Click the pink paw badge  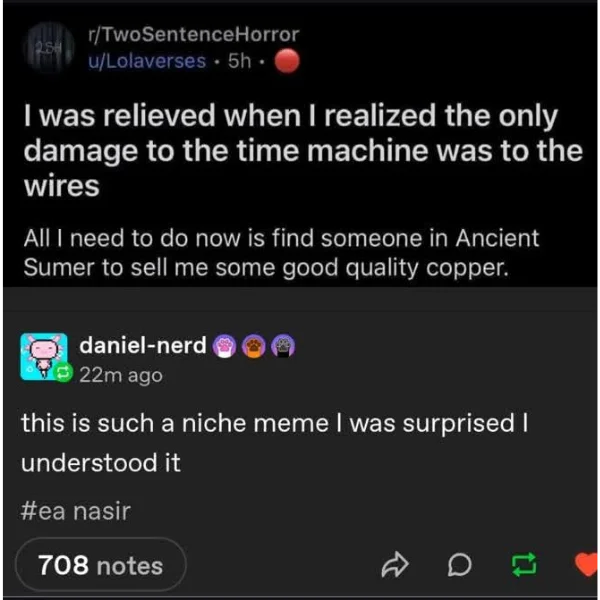pos(224,346)
